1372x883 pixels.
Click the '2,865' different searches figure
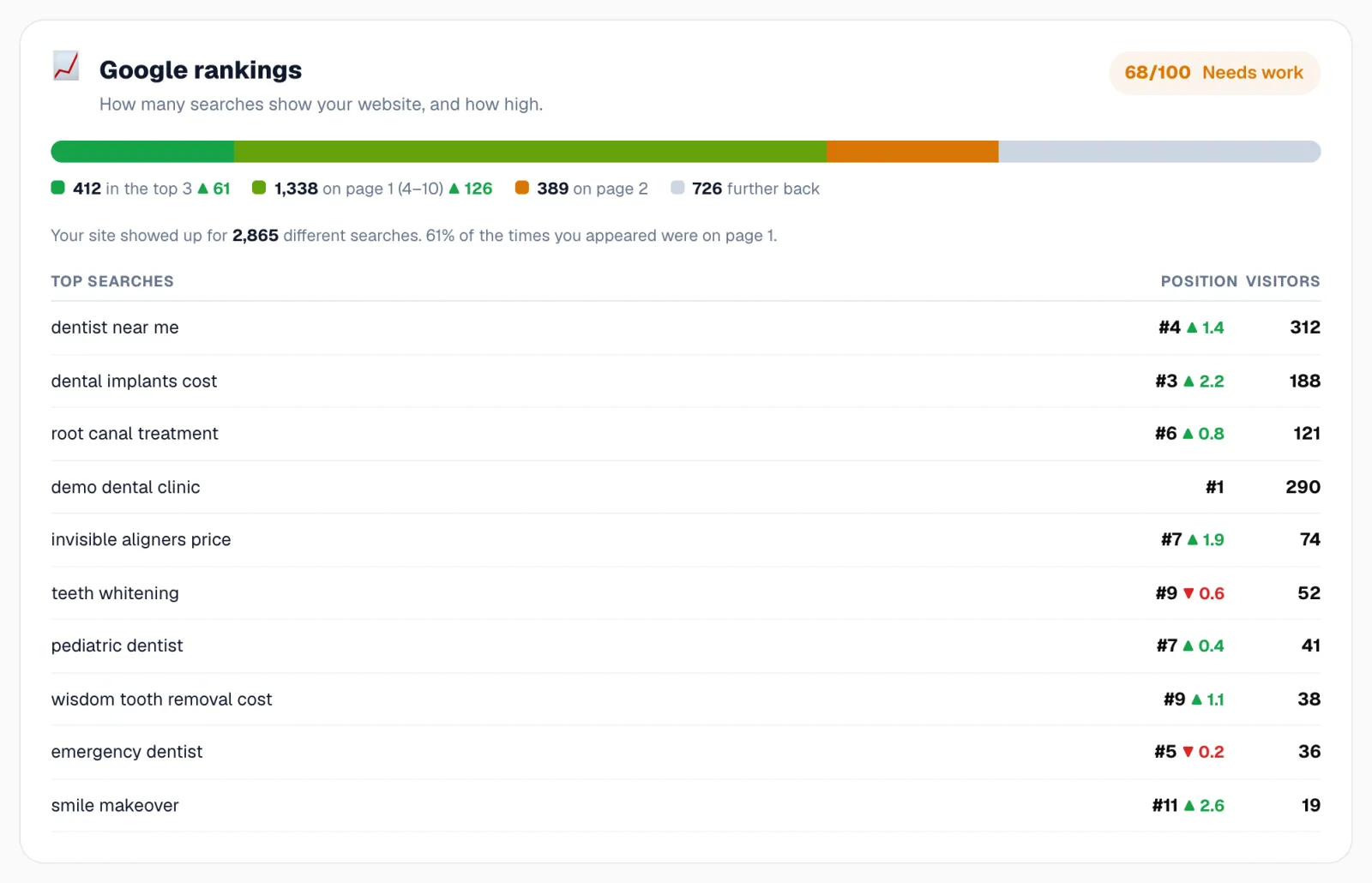256,236
